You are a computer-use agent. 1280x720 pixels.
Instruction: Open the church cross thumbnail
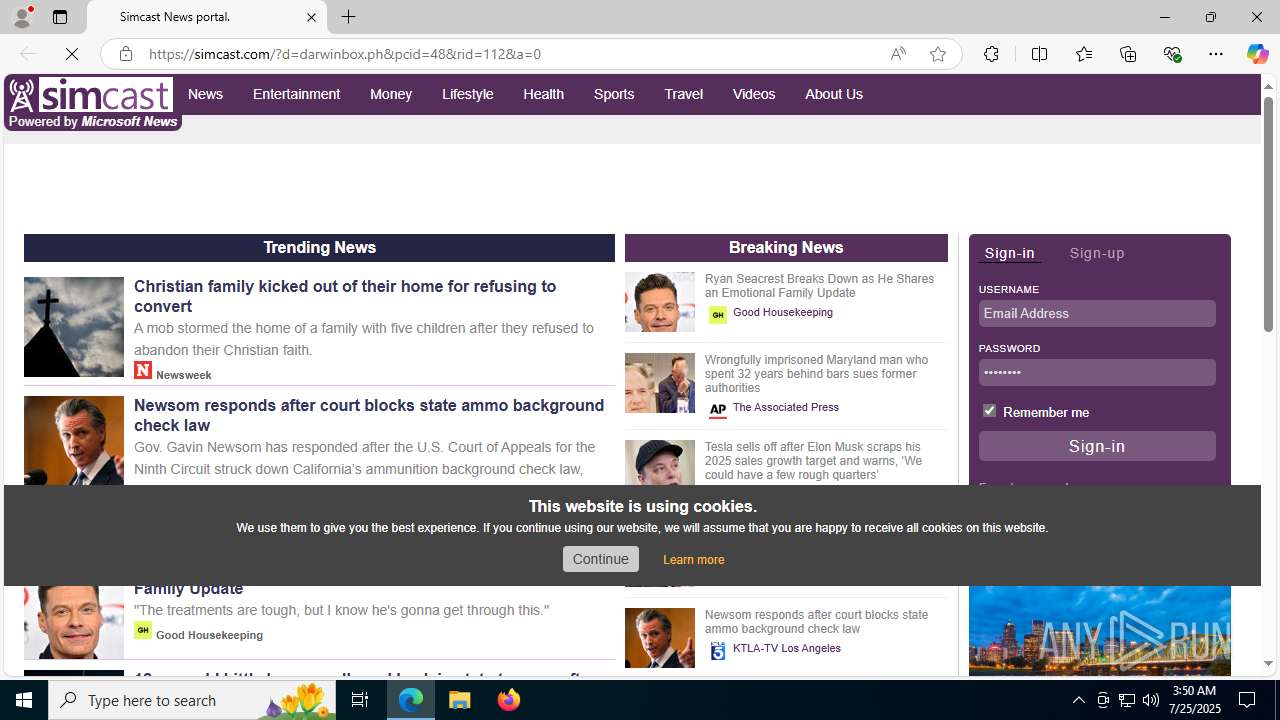74,327
